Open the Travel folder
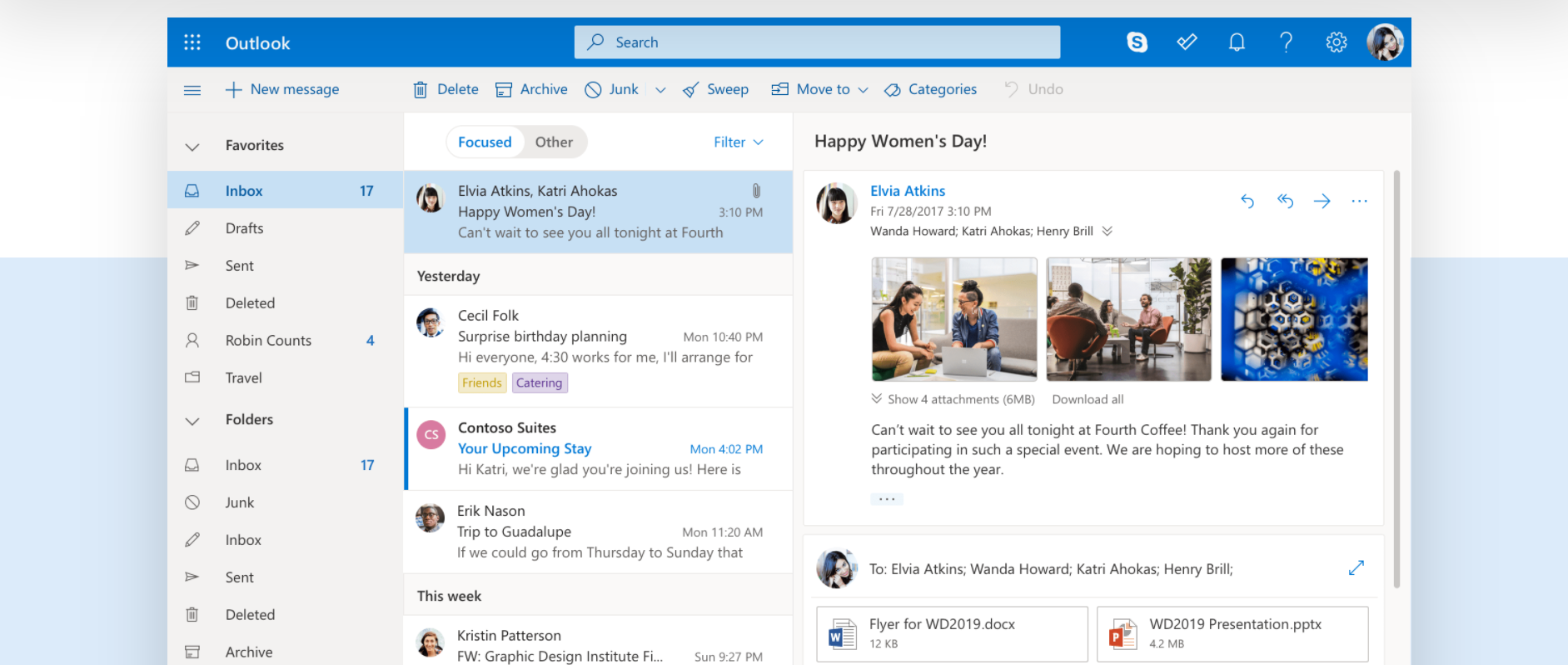 [285, 377]
